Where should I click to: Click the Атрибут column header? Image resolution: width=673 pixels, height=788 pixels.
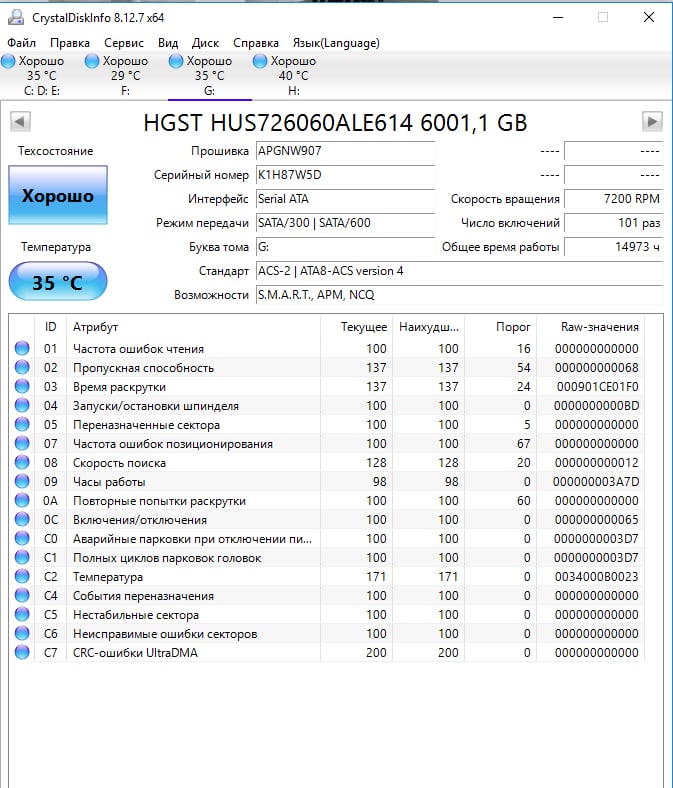click(x=194, y=327)
